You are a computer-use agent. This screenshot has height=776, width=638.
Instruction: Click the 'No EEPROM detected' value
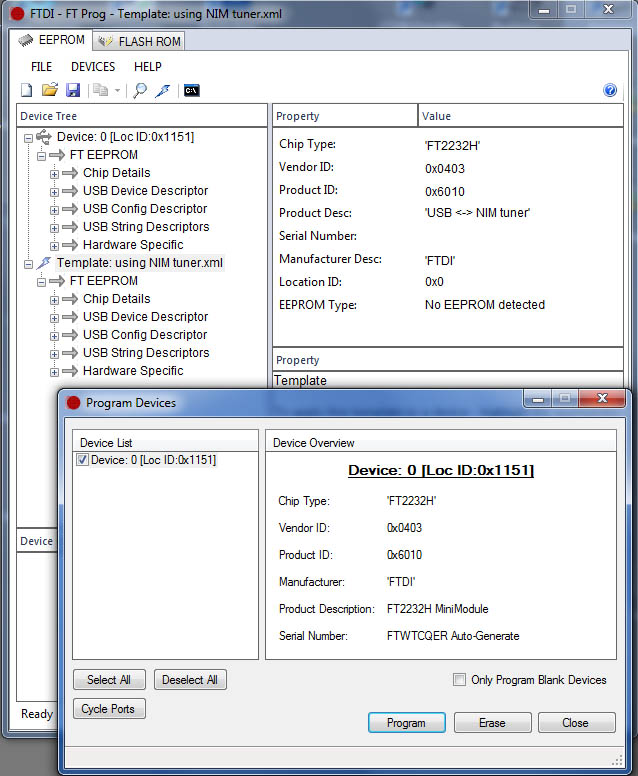pos(485,305)
